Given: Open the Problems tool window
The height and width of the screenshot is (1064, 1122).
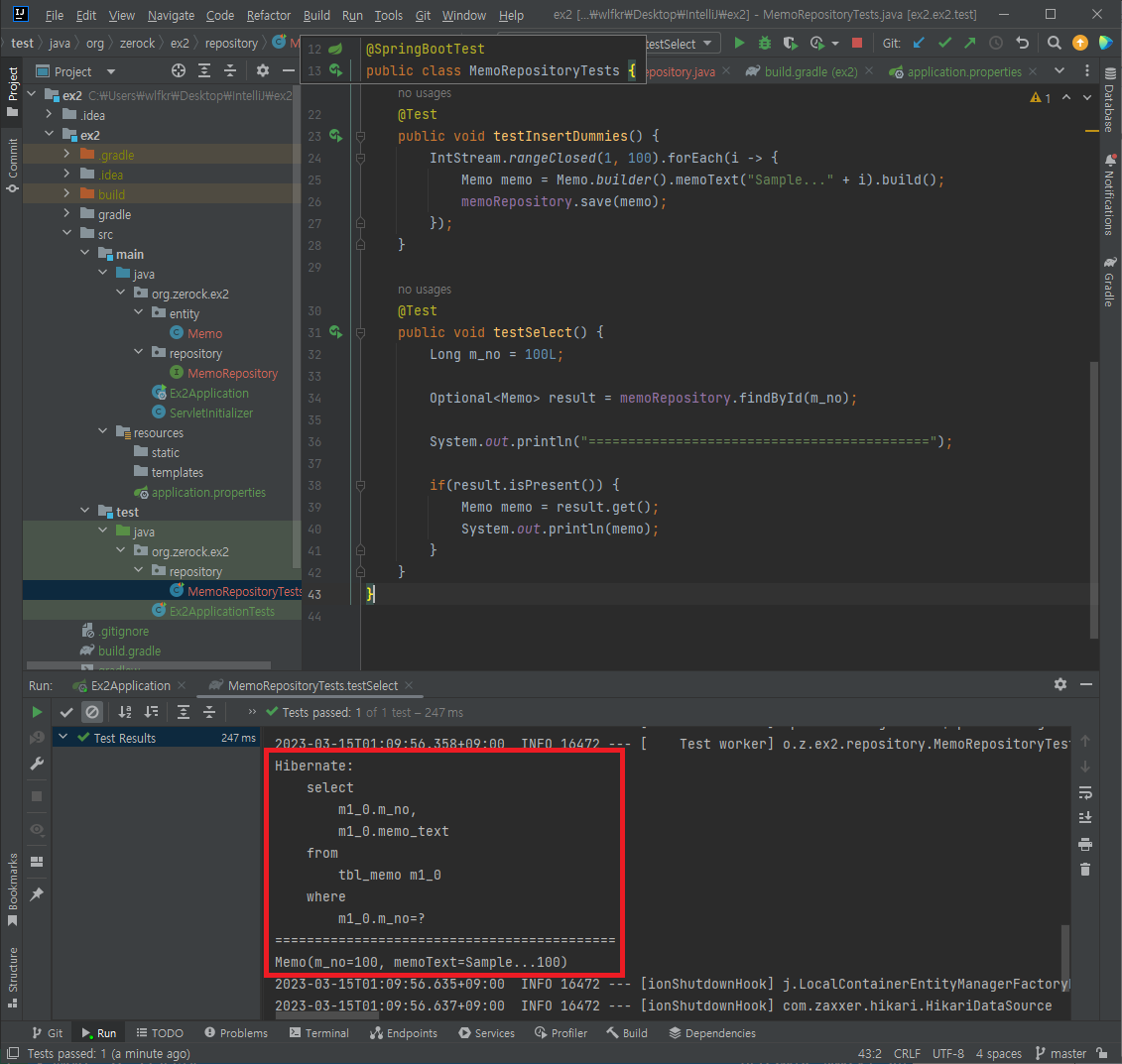Looking at the screenshot, I should click(x=236, y=1033).
